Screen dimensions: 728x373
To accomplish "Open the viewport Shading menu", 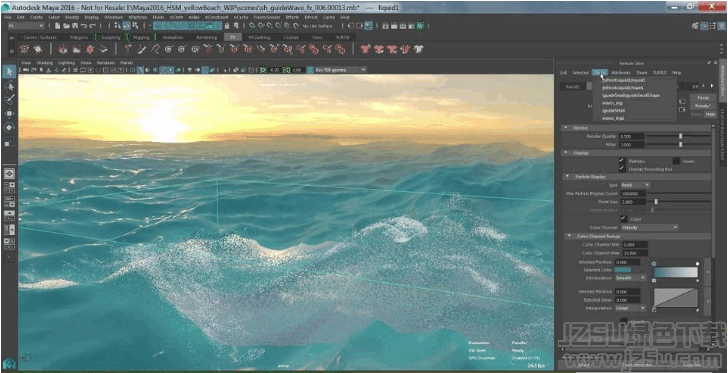I will [45, 62].
